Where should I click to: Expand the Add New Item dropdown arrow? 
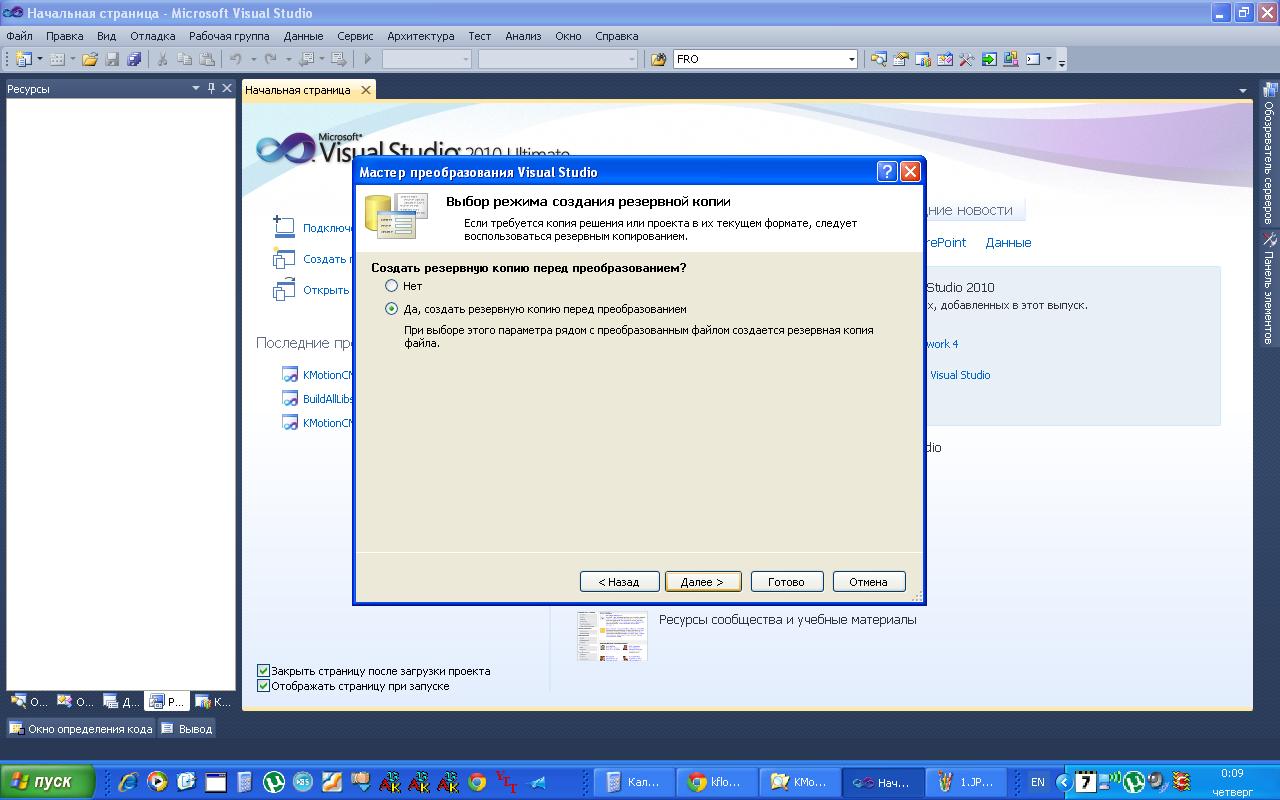(72, 59)
